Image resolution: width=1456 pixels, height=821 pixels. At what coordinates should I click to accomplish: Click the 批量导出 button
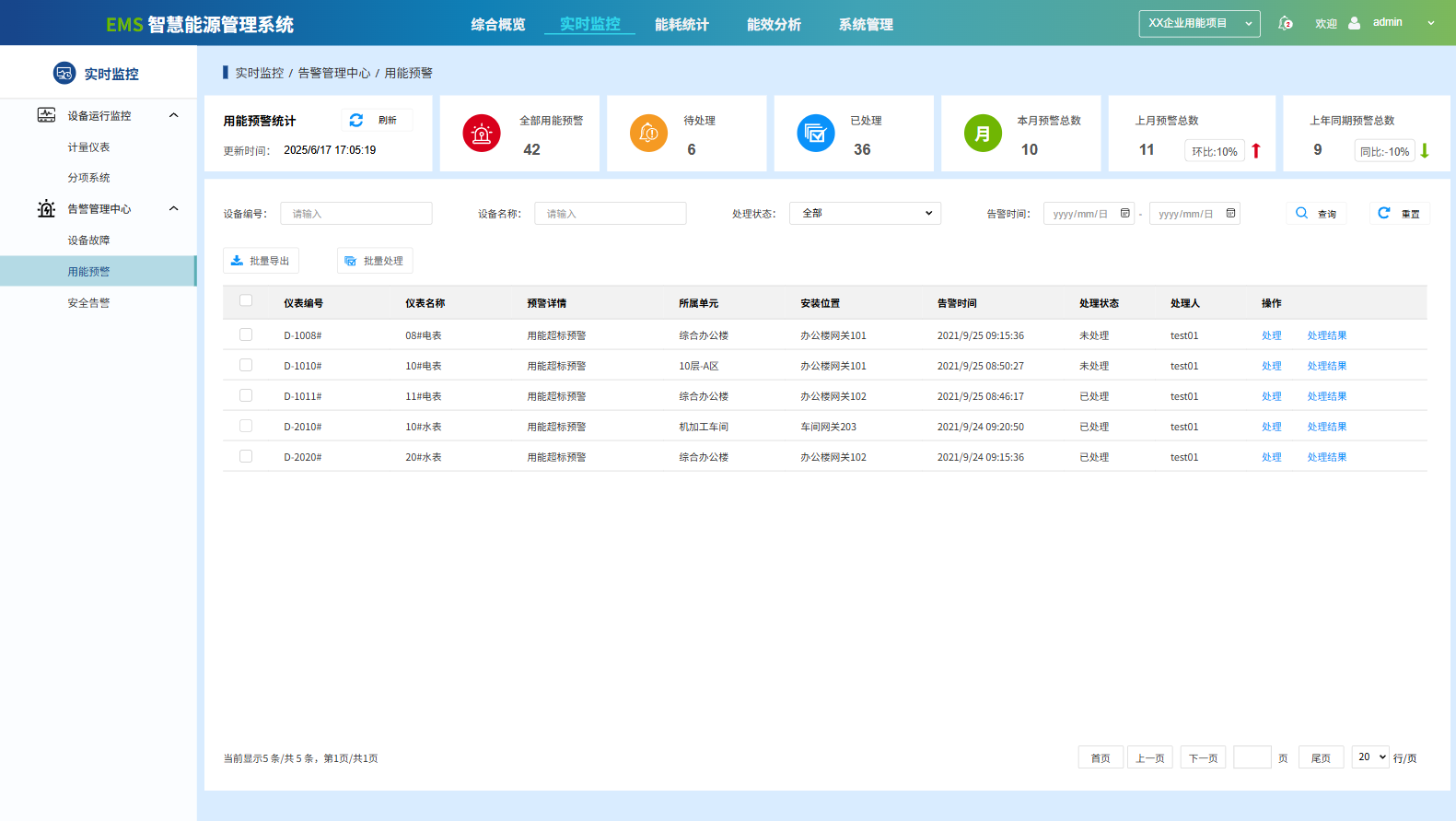(261, 261)
